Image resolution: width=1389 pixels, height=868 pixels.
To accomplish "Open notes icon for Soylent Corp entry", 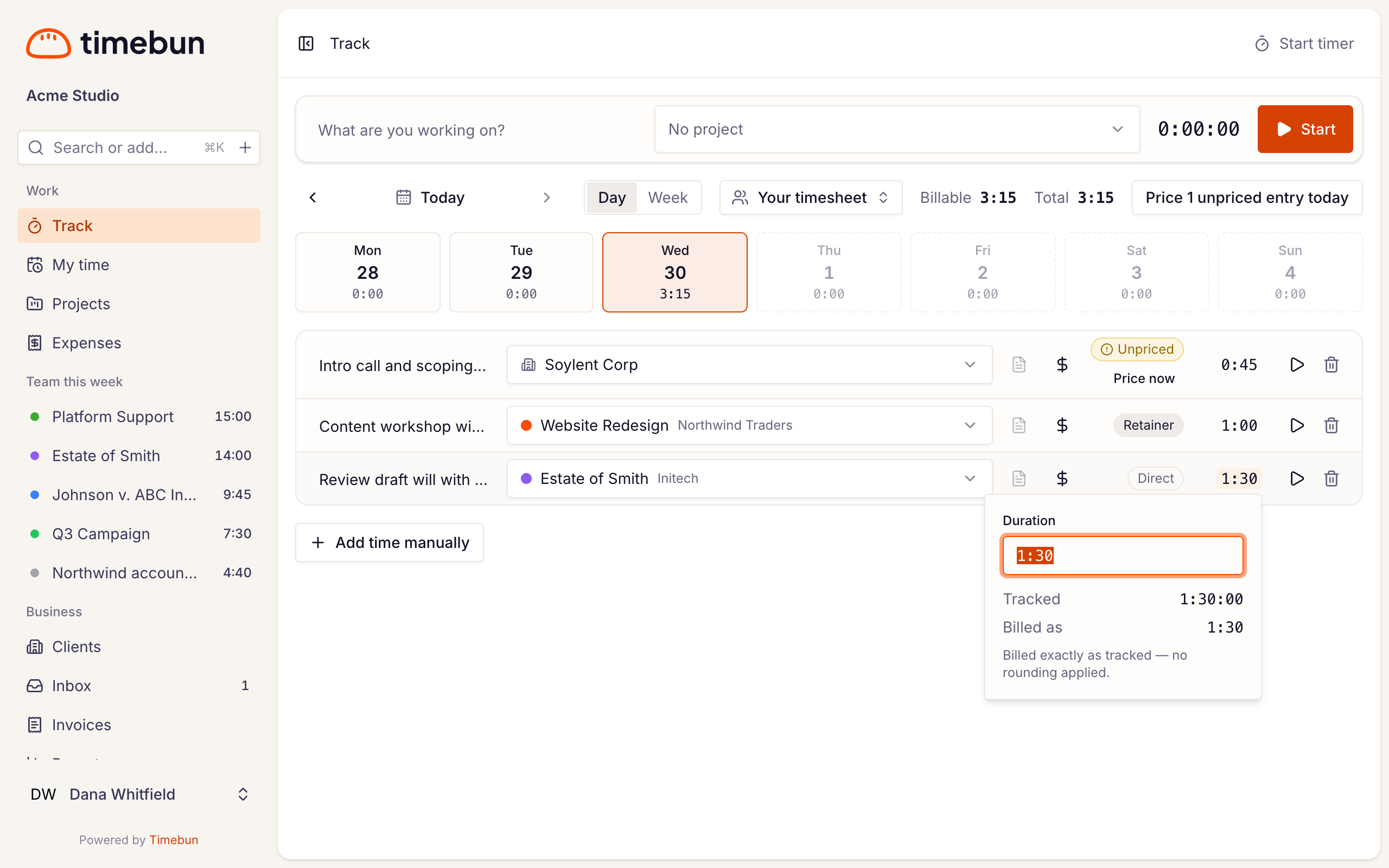I will click(1019, 365).
